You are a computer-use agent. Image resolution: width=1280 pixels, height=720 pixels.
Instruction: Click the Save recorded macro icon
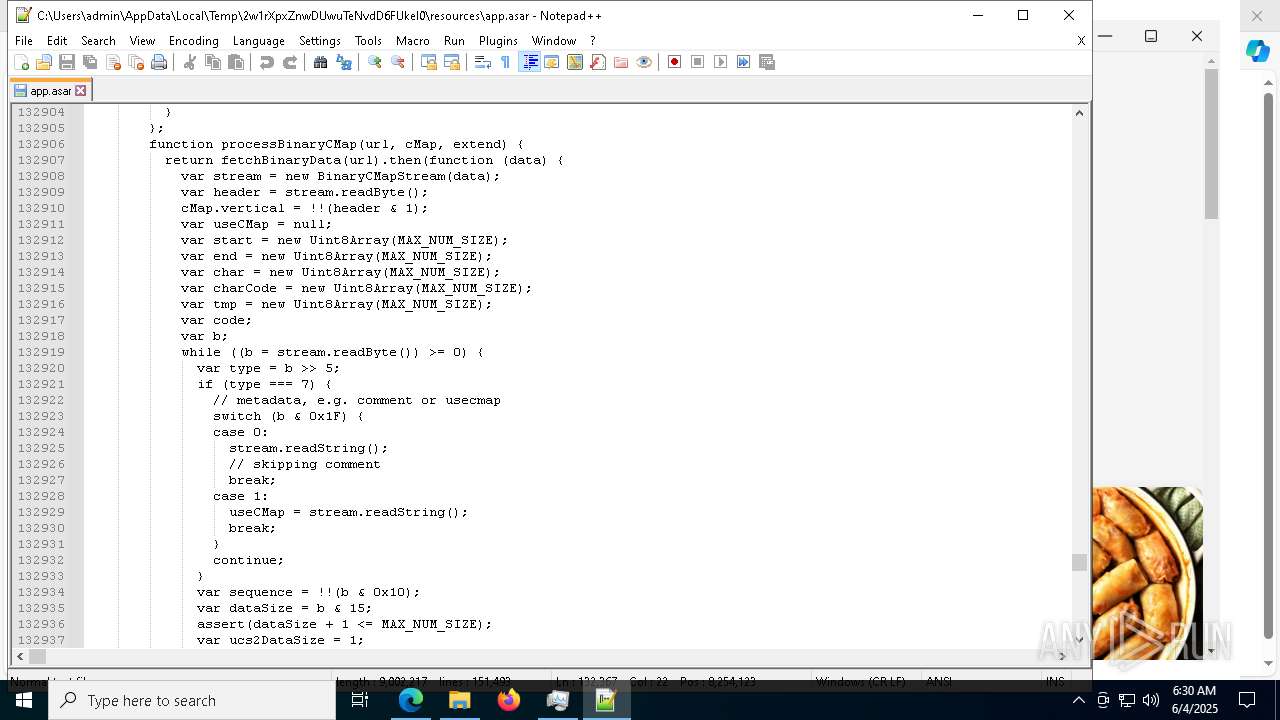click(x=767, y=62)
